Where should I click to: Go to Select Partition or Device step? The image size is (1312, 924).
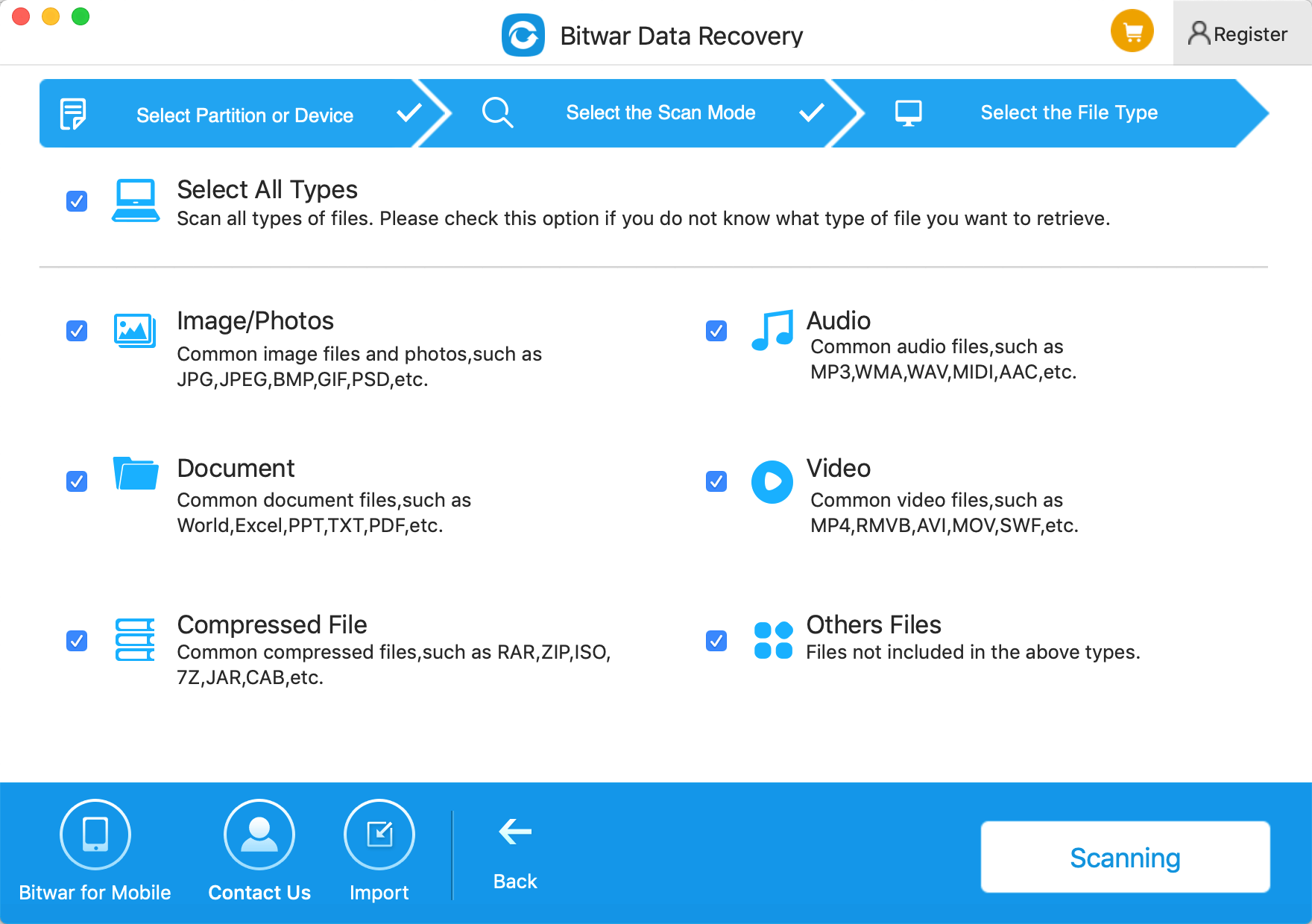245,115
